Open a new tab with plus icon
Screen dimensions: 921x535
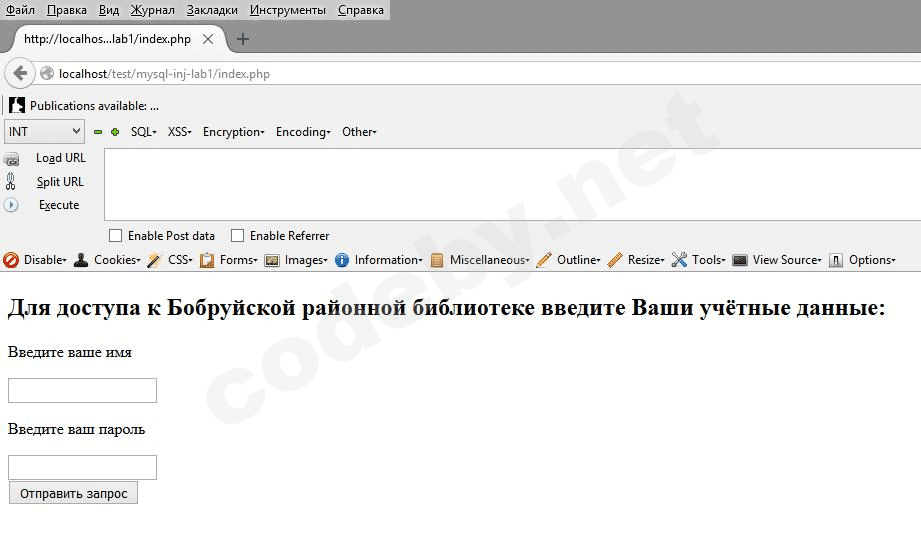point(243,39)
